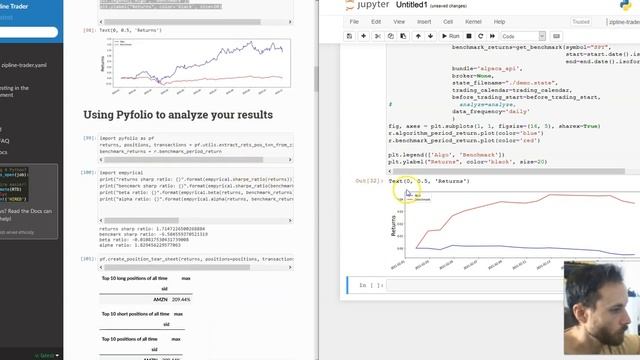Viewport: 640px width, 360px height.
Task: Restart the kernel with circular arrow
Action: [481, 36]
